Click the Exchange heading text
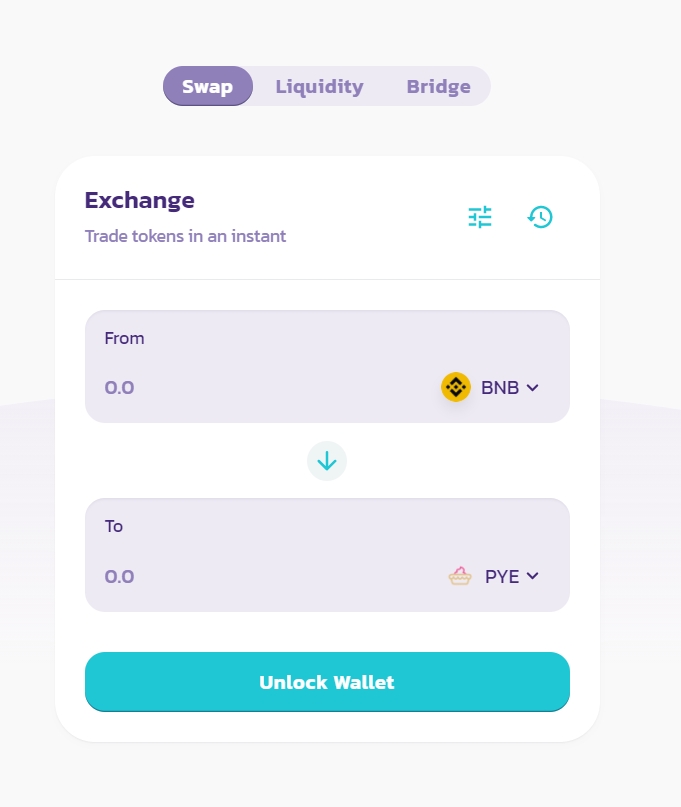Viewport: 681px width, 807px height. coord(140,200)
